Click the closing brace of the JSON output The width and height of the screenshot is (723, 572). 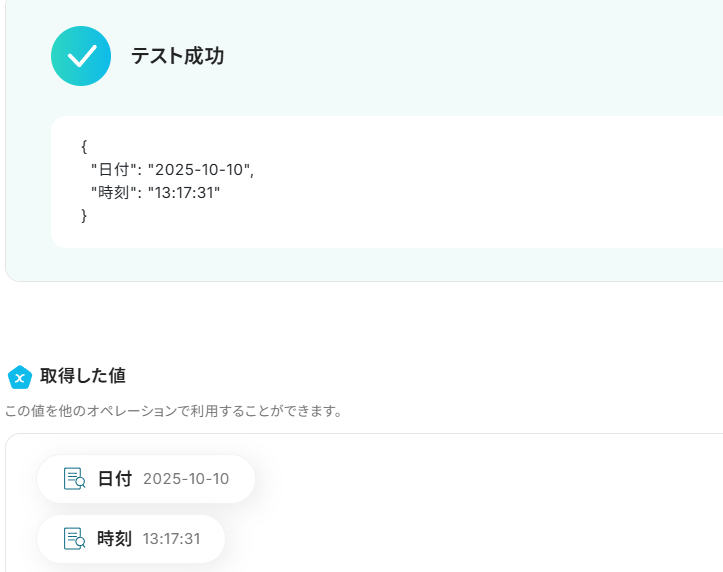point(84,215)
